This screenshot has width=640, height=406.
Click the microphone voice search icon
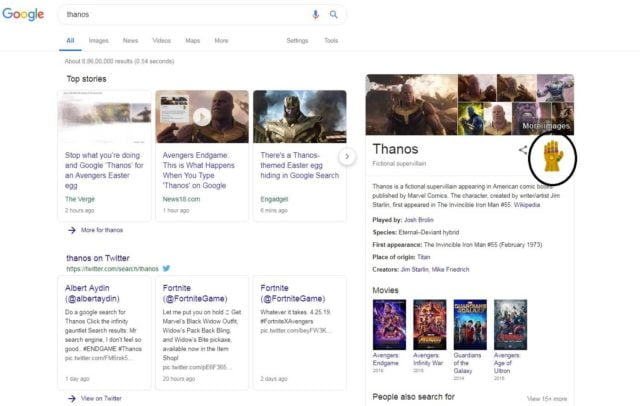[x=316, y=15]
